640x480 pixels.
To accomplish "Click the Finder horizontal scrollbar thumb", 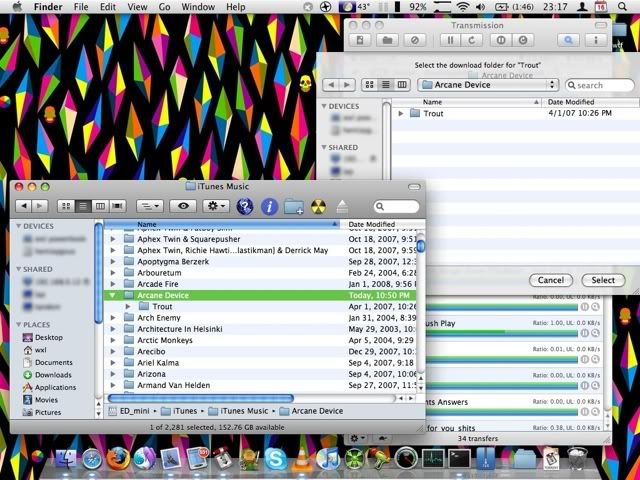I will point(200,398).
